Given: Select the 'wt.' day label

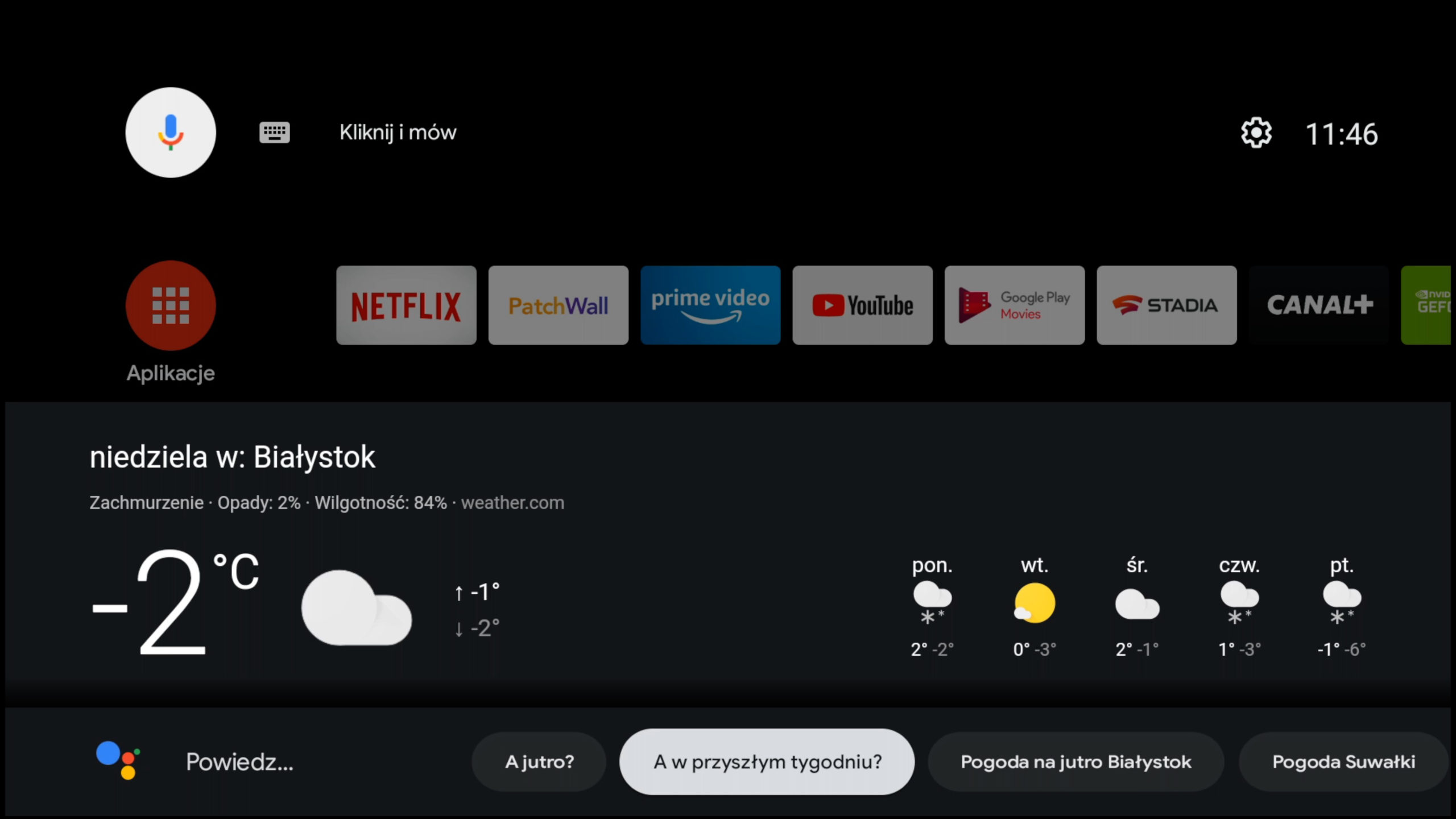Looking at the screenshot, I should (1035, 565).
